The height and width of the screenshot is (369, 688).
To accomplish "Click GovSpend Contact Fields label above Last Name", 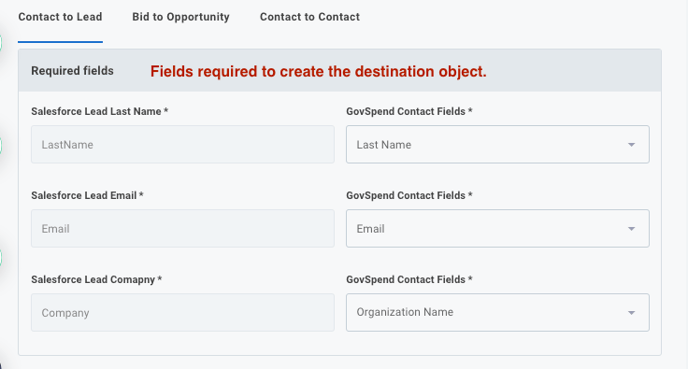I will click(x=409, y=111).
